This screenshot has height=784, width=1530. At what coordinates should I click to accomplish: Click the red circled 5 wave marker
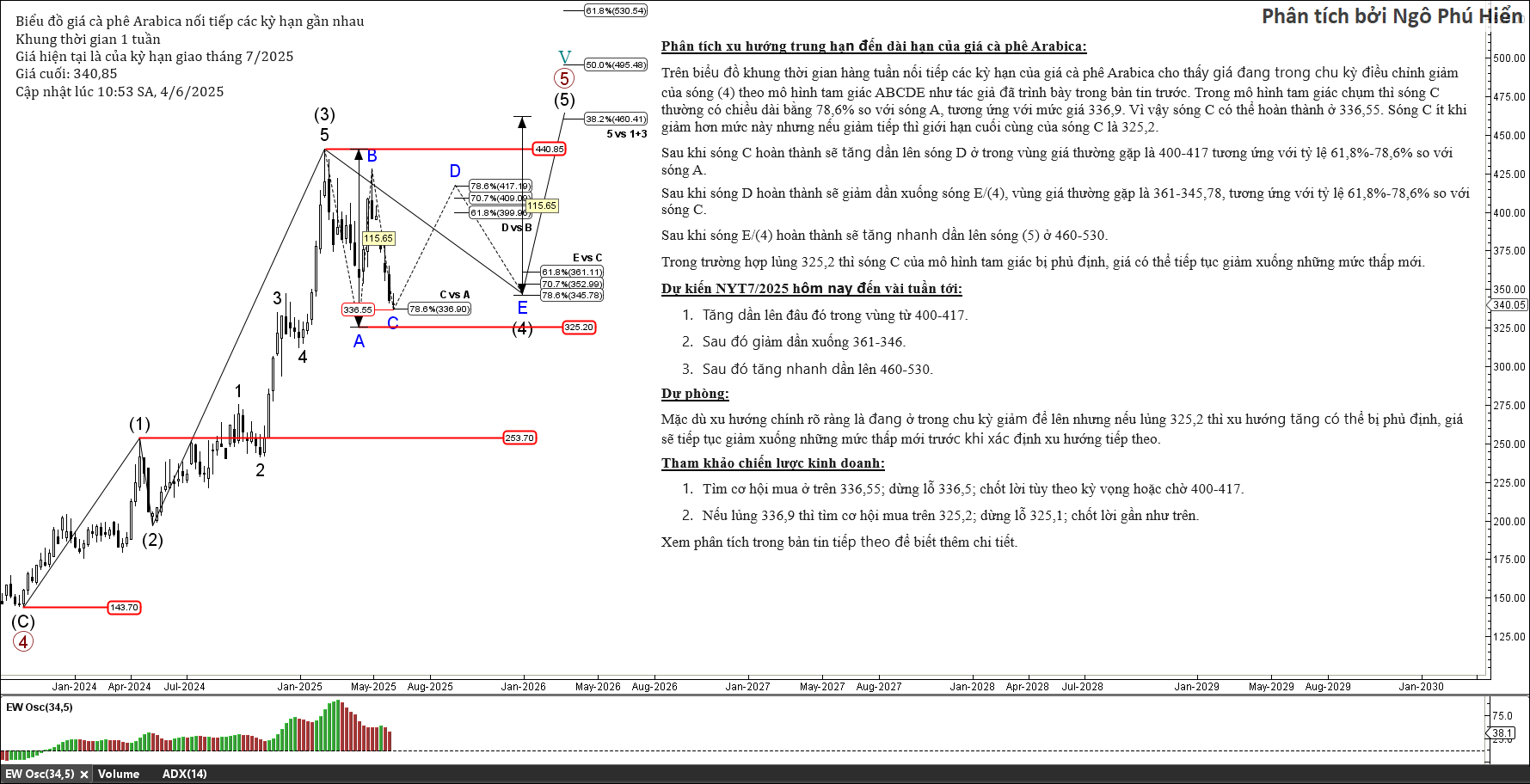click(x=564, y=79)
